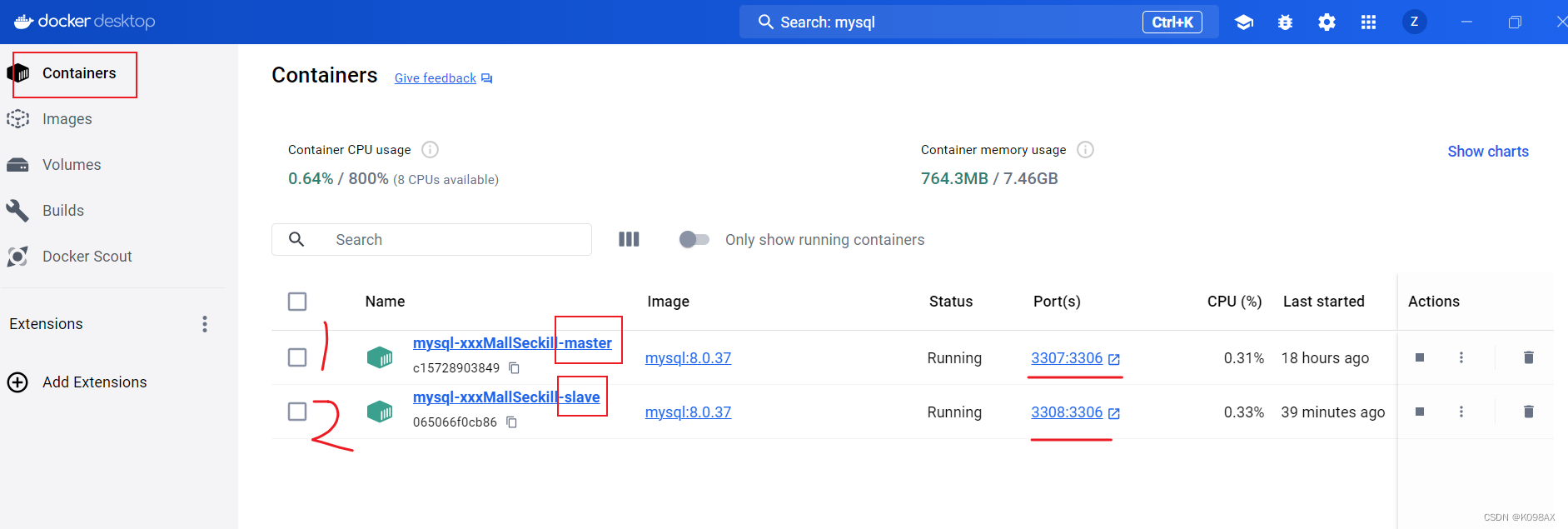Open the apps grid icon in header
The image size is (1568, 529).
click(x=1368, y=22)
